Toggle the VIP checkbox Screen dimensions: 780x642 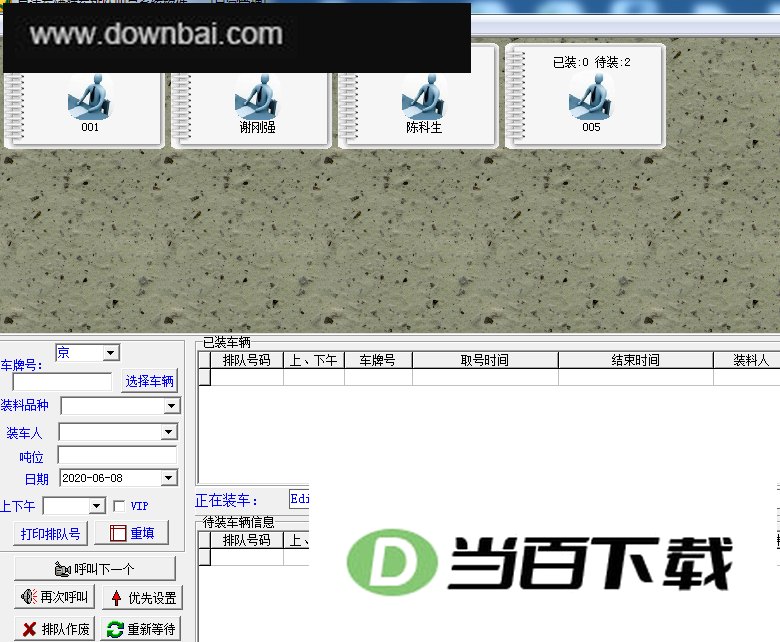pyautogui.click(x=119, y=506)
